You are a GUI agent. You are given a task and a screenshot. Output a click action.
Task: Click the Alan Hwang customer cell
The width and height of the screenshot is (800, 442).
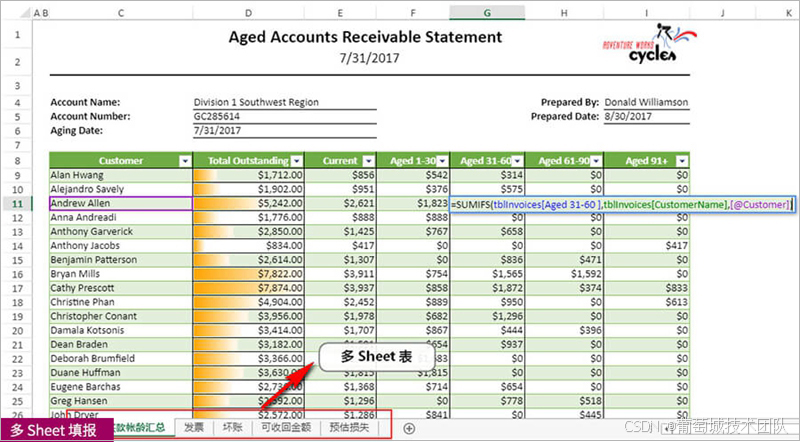point(121,175)
